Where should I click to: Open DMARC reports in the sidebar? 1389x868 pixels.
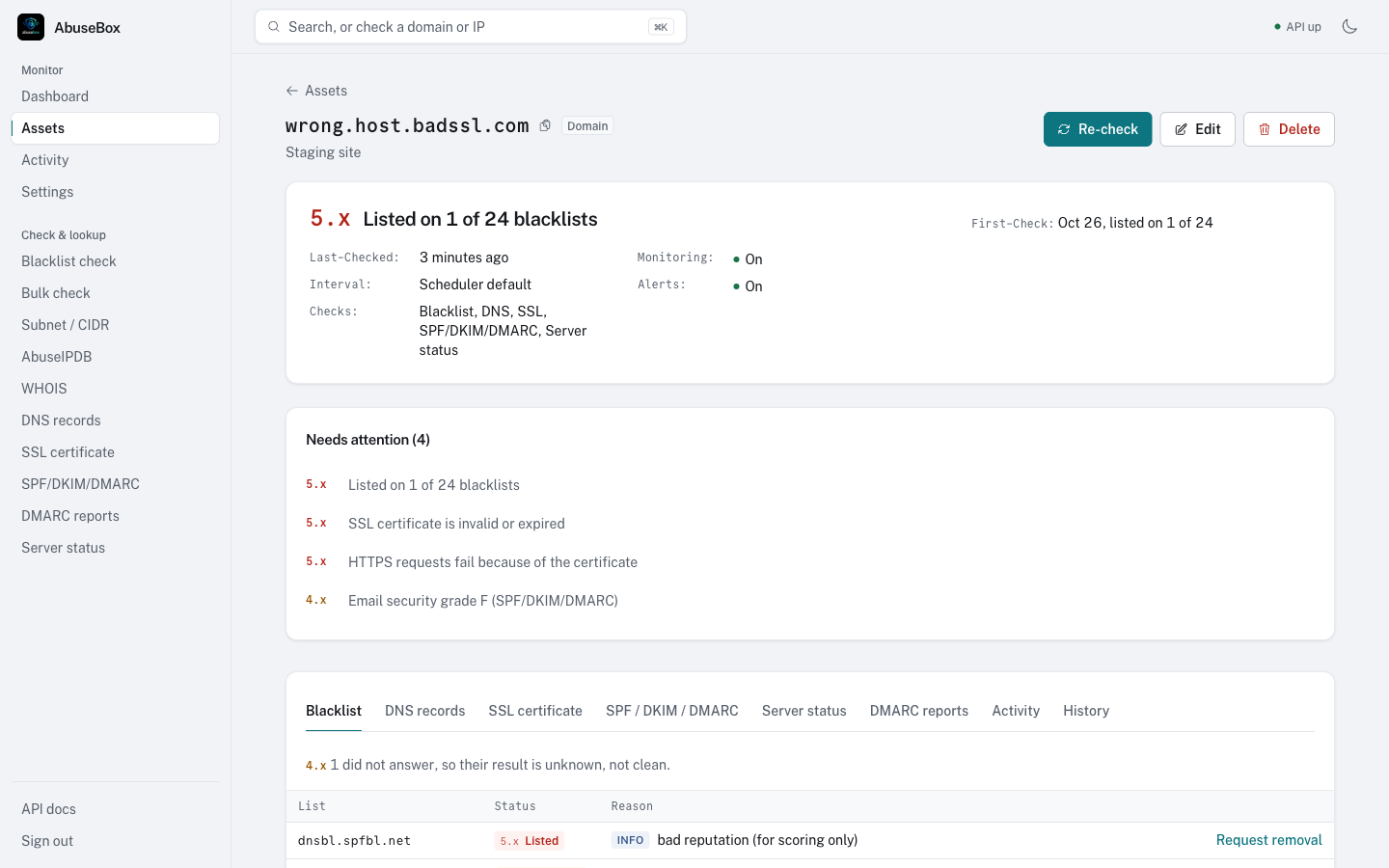click(x=116, y=516)
